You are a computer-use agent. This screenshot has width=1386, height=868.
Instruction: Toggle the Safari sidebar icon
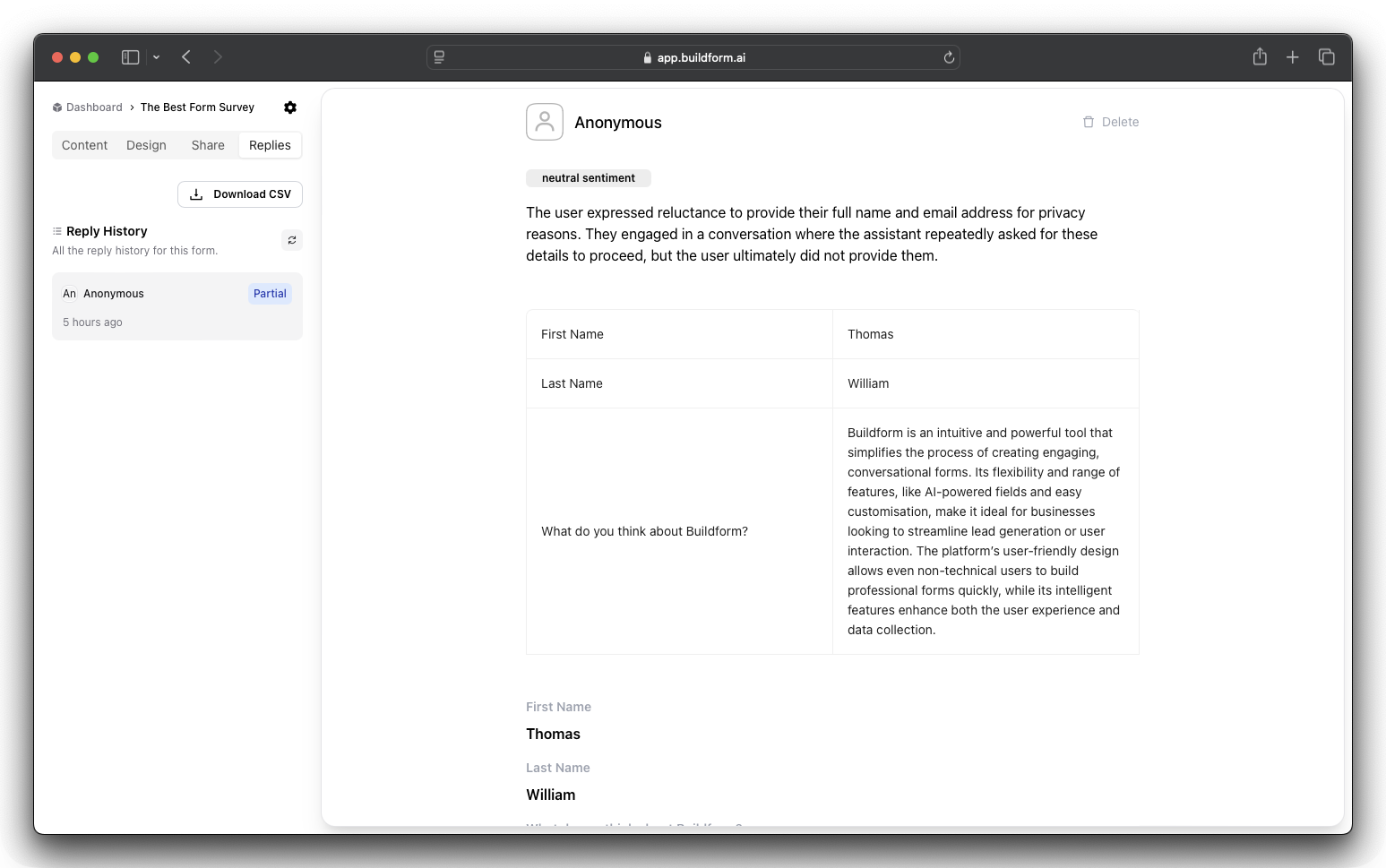[x=131, y=57]
